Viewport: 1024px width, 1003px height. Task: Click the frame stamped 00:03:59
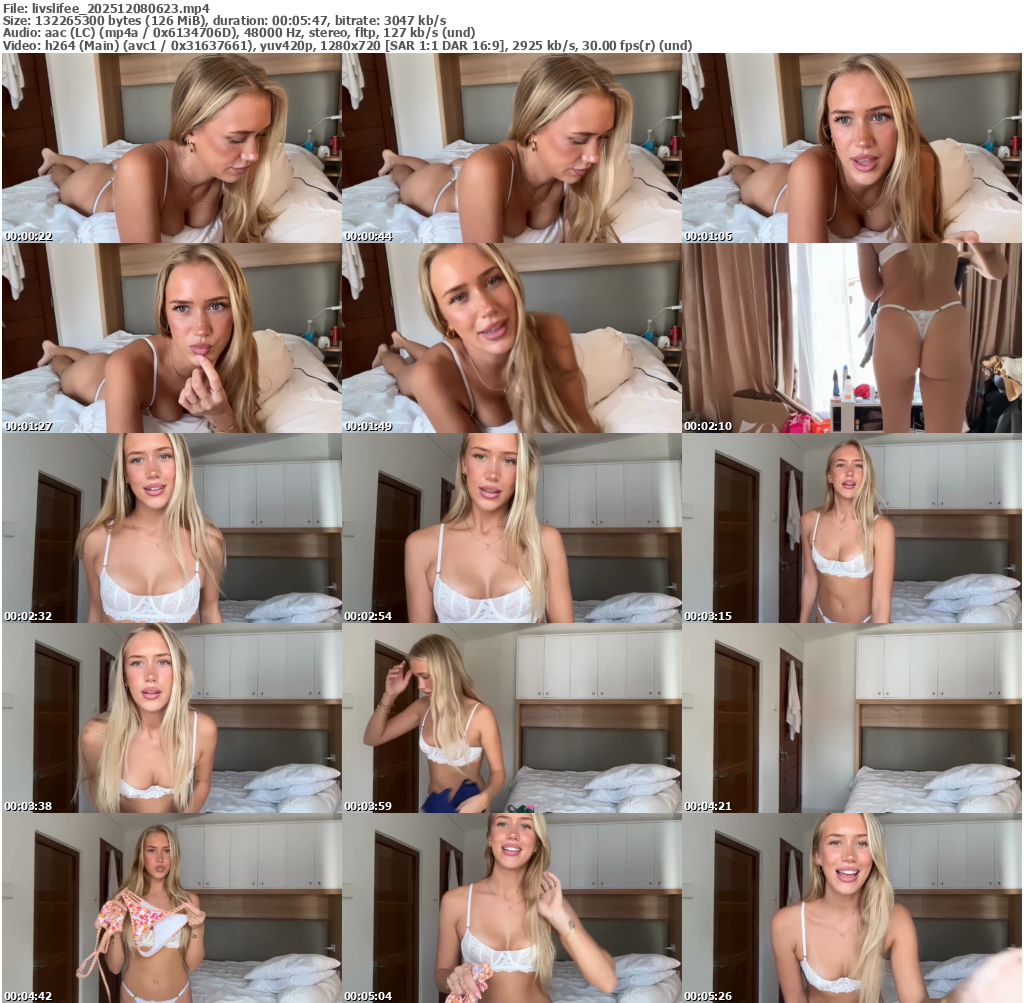tap(511, 718)
